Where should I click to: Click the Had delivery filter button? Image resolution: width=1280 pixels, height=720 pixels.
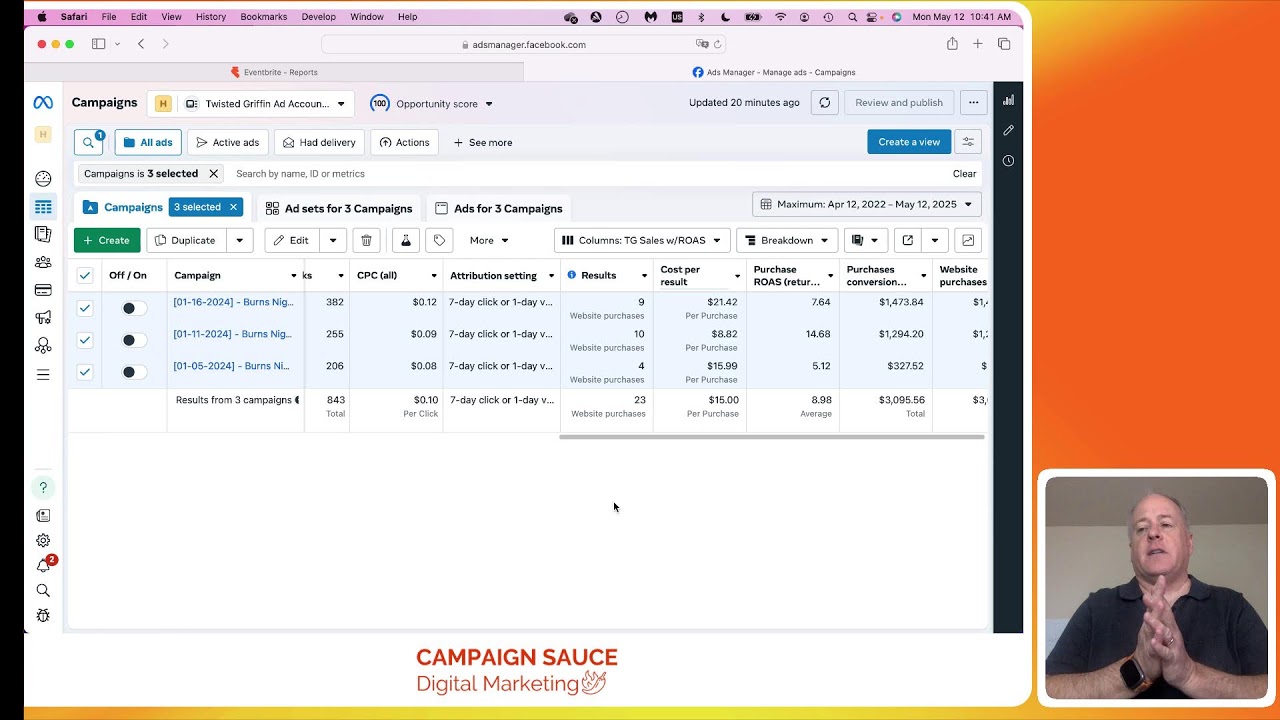point(319,142)
